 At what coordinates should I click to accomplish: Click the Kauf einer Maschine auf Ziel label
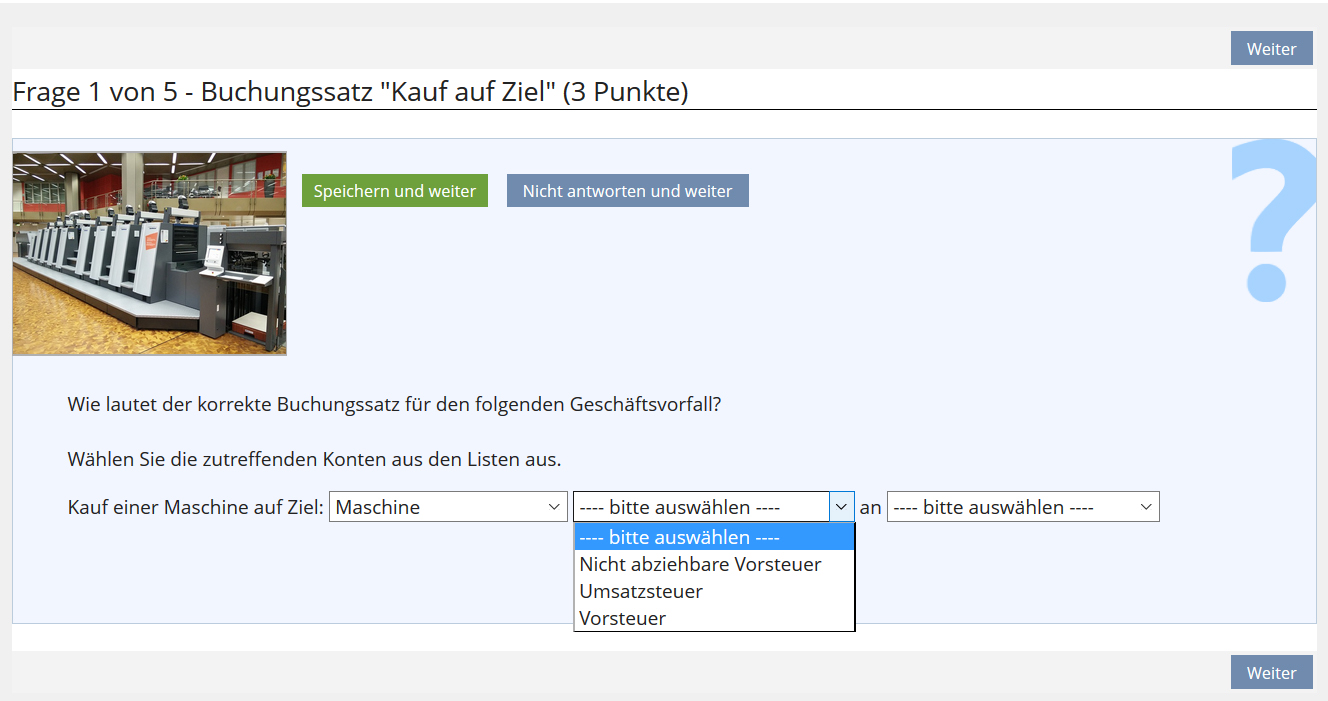tap(195, 507)
